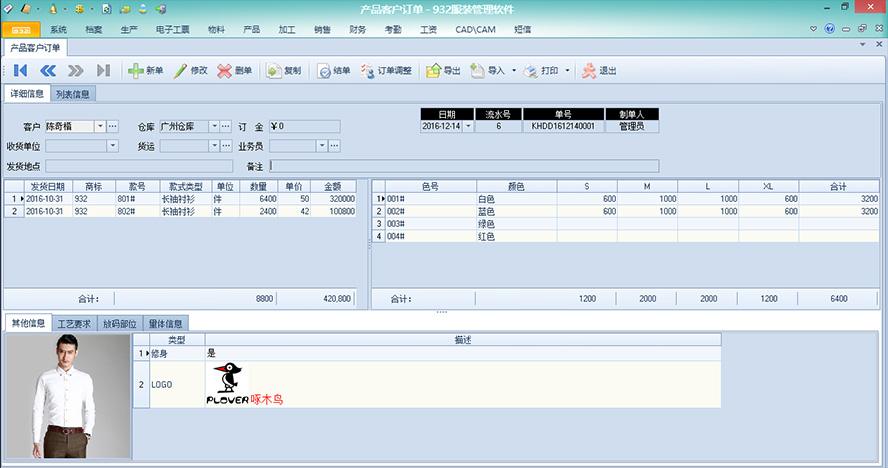The width and height of the screenshot is (888, 468).
Task: Click the 导出 export icon
Action: pyautogui.click(x=433, y=71)
